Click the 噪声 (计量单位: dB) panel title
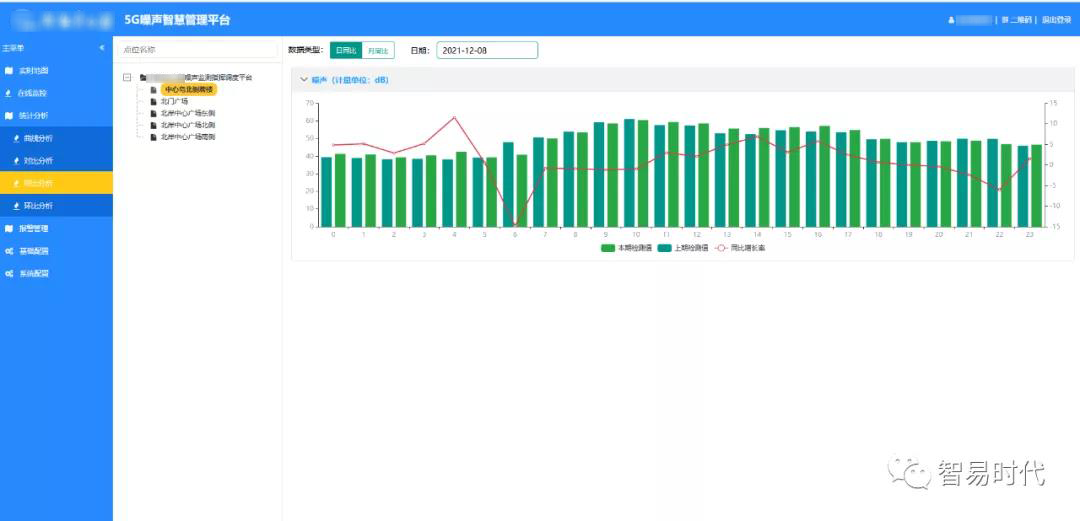Viewport: 1080px width, 521px height. point(351,80)
